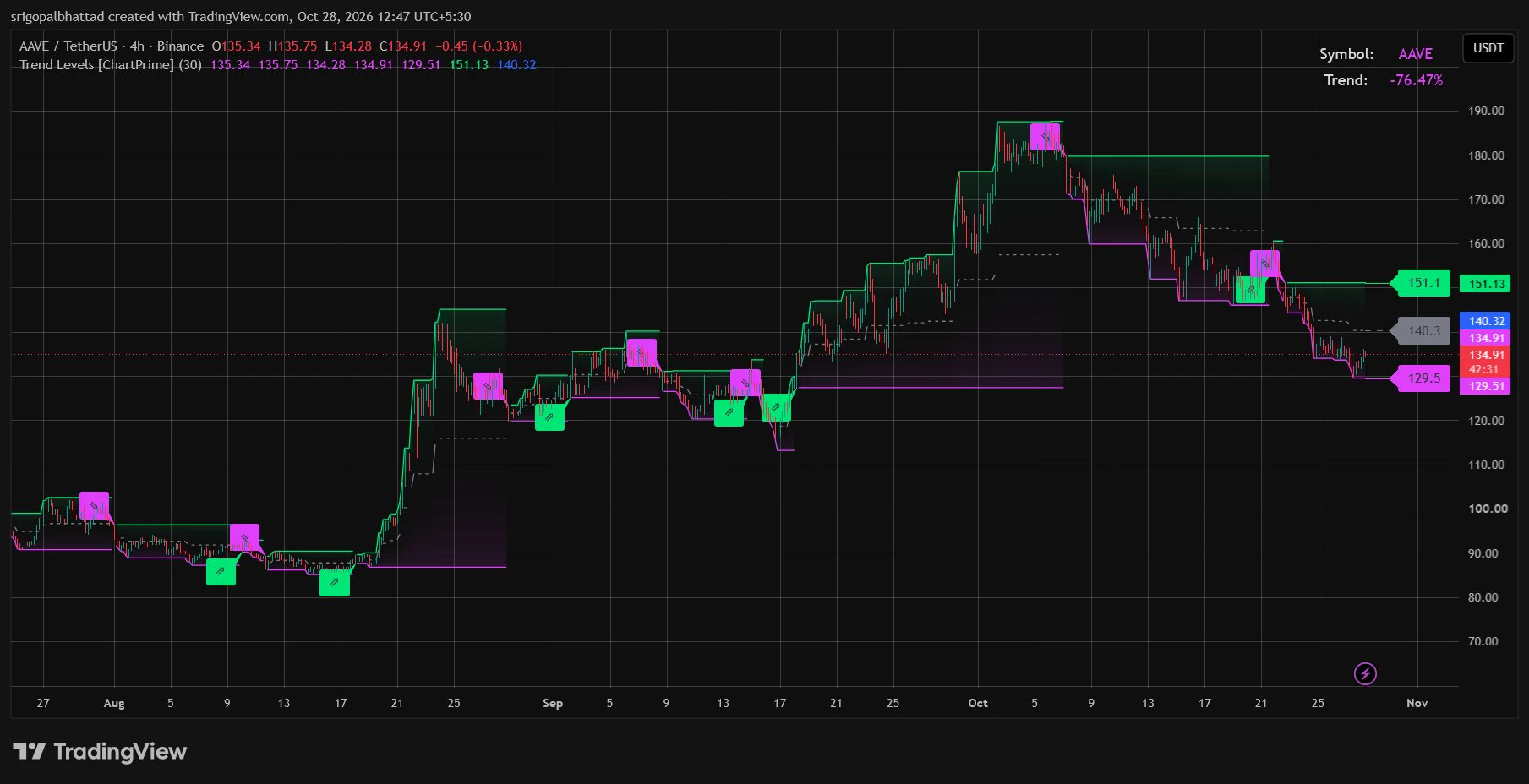The image size is (1529, 784).
Task: Click the srigopalbhattad created with TradingView.com caption
Action: point(241,16)
